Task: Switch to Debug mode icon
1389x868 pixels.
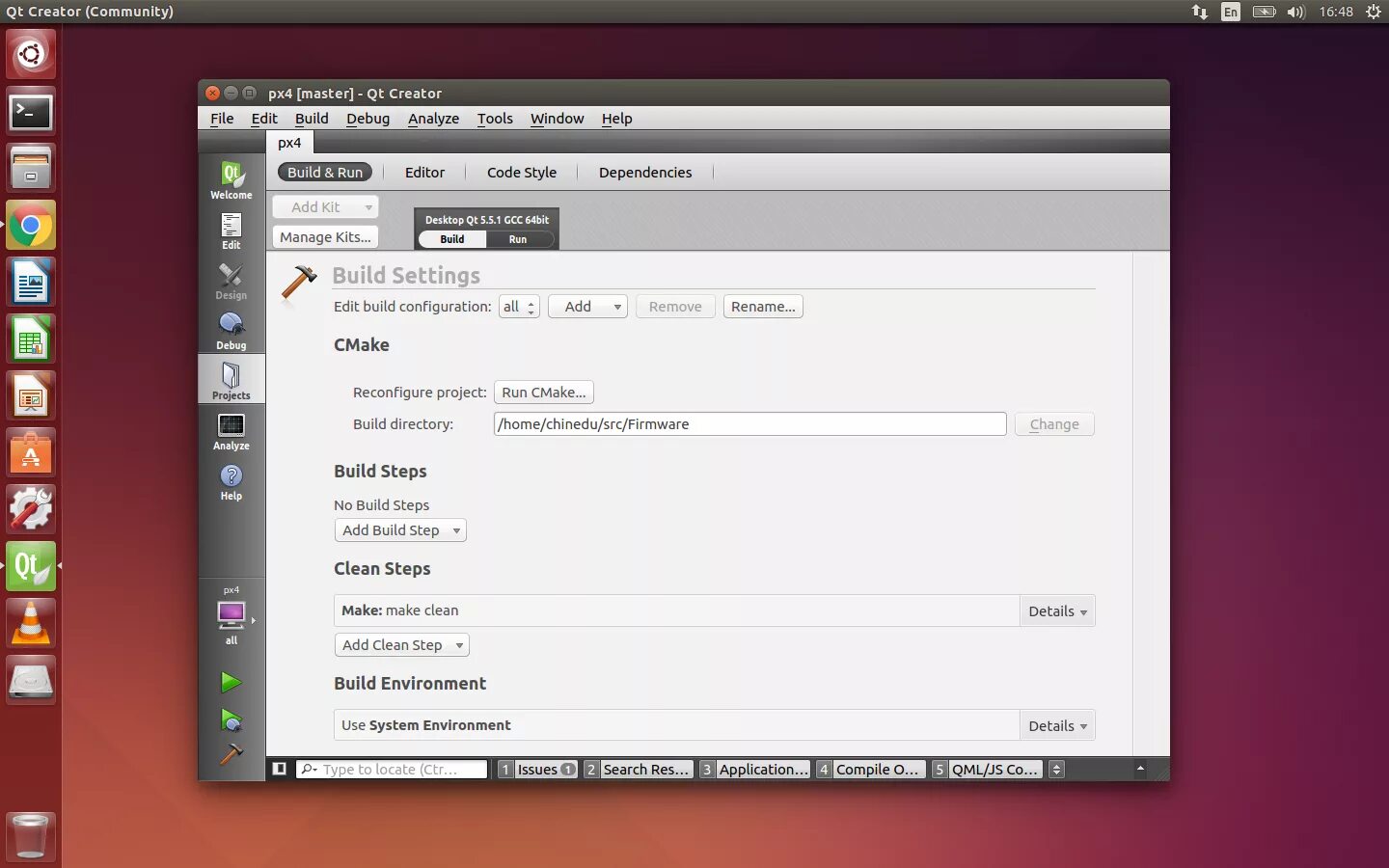Action: (x=231, y=331)
